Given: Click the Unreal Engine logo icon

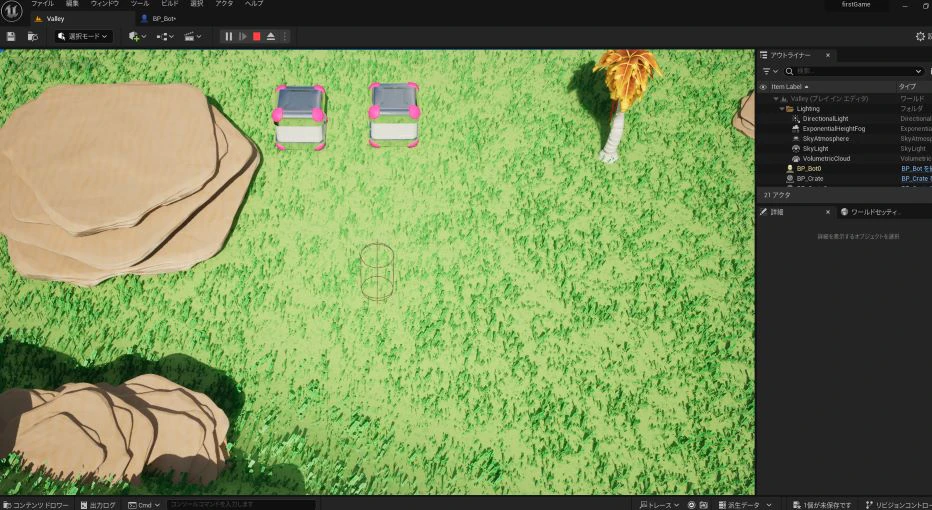Looking at the screenshot, I should tap(12, 11).
